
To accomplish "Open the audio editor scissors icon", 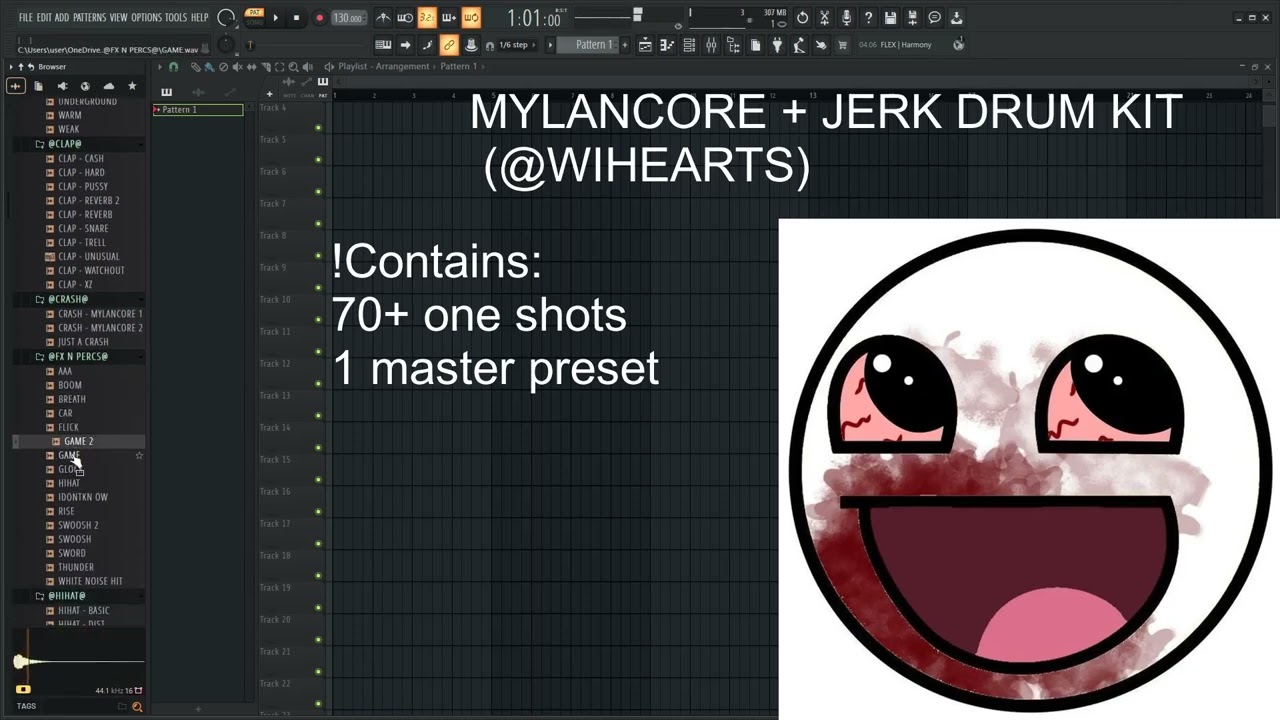I will (x=824, y=17).
